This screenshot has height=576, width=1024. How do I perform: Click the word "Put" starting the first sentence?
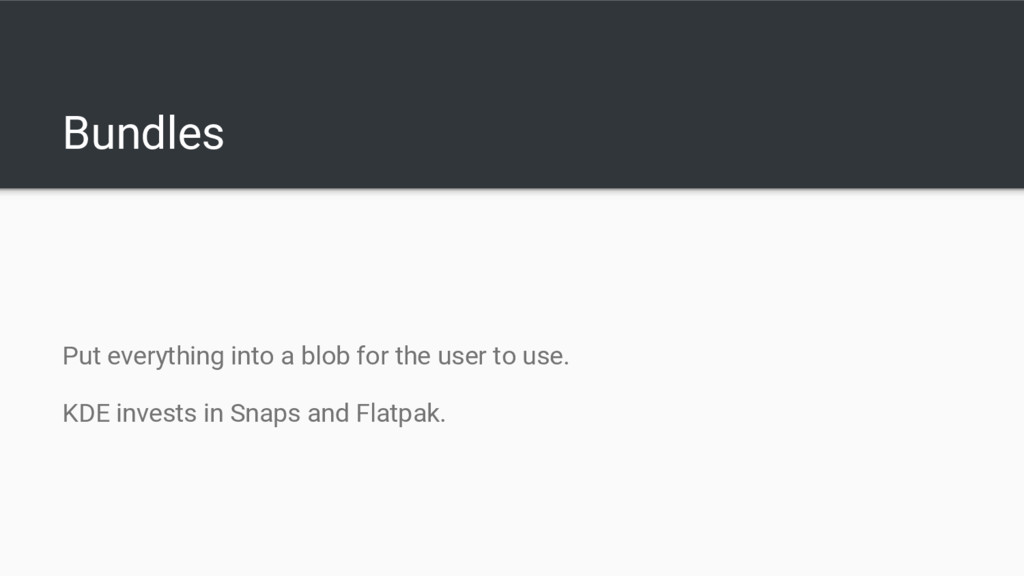point(82,356)
